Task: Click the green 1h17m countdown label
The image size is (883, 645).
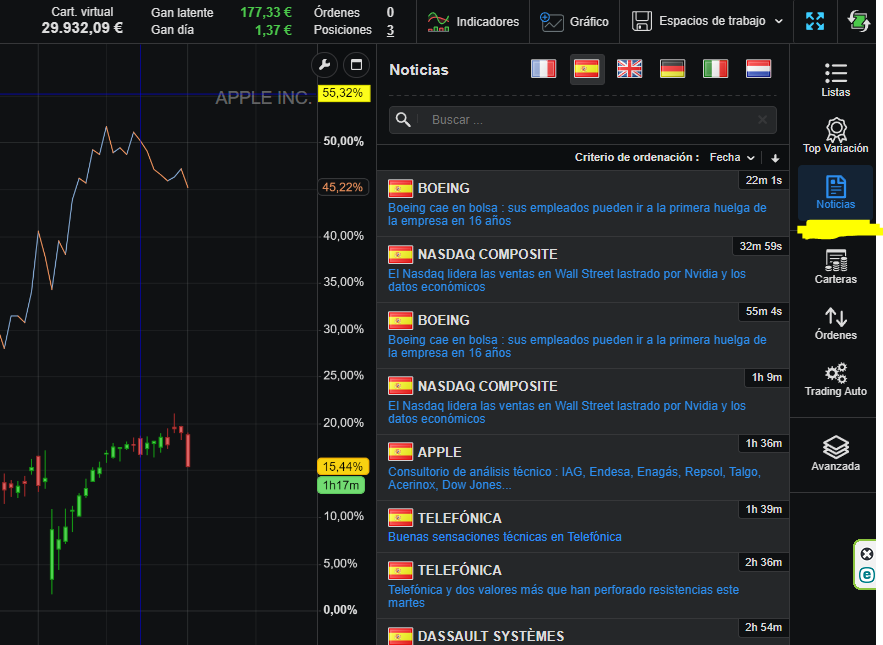Action: click(341, 485)
